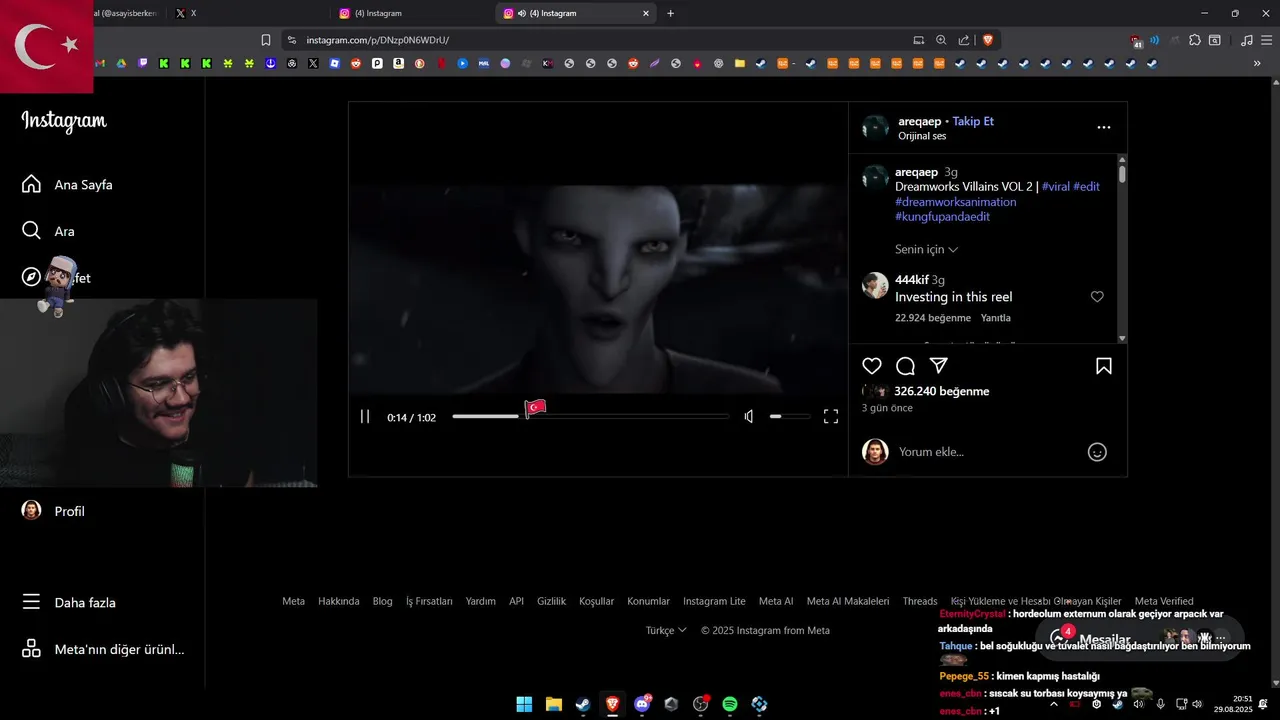Adjust the video volume slider
Viewport: 1280px width, 720px height.
(x=789, y=417)
